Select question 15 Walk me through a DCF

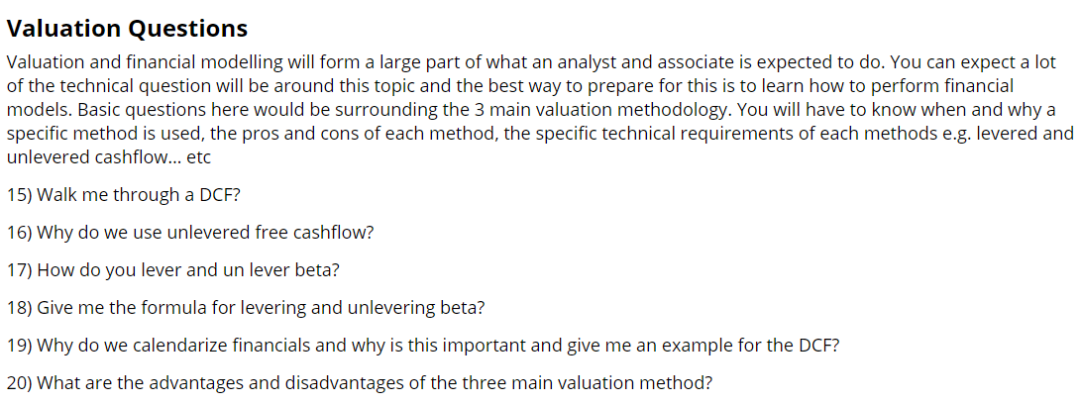tap(124, 195)
